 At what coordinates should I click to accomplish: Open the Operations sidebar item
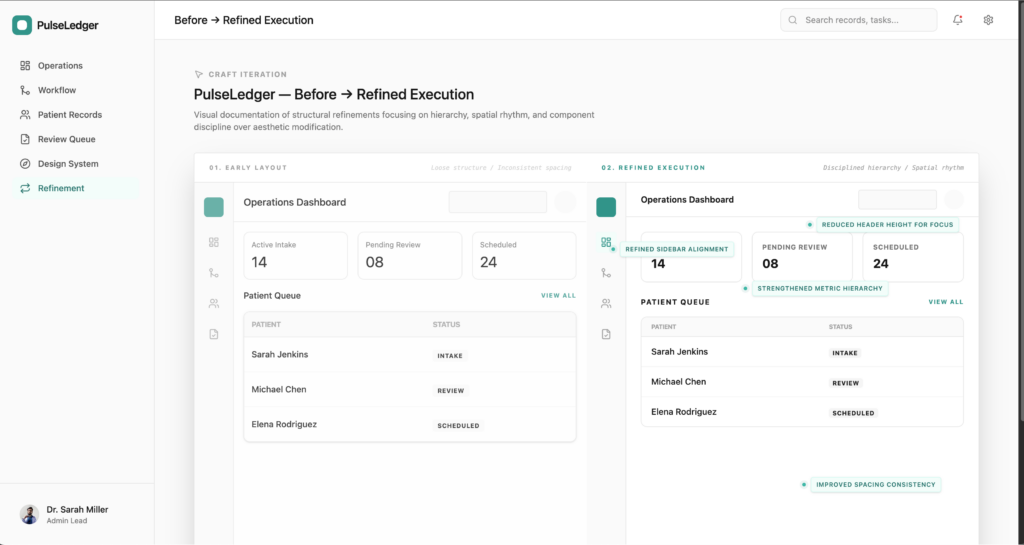(x=78, y=65)
